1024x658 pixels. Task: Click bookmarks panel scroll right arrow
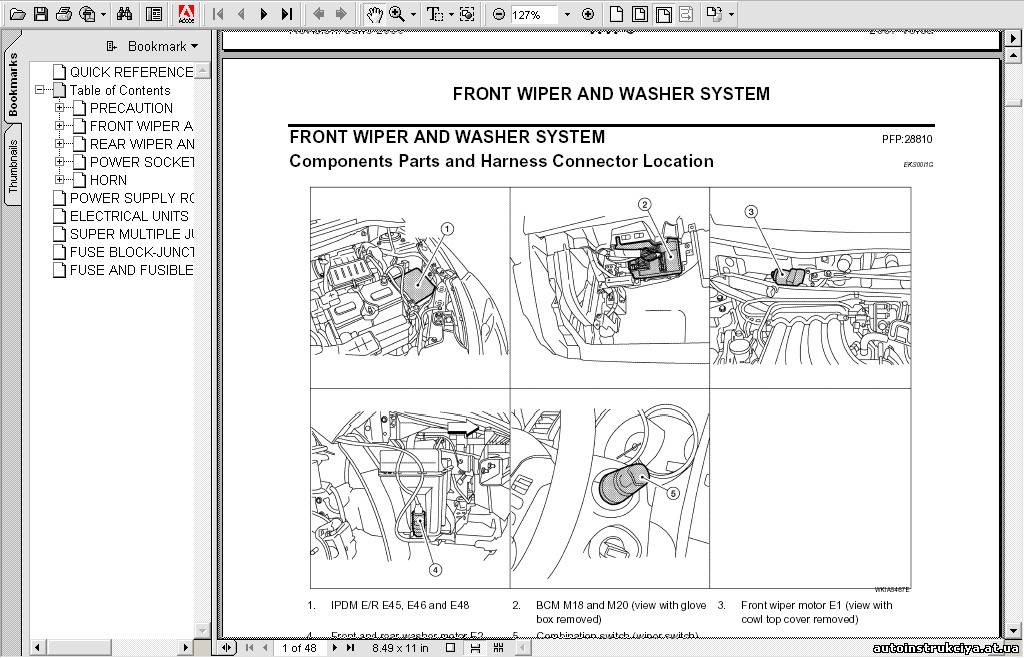click(x=187, y=648)
